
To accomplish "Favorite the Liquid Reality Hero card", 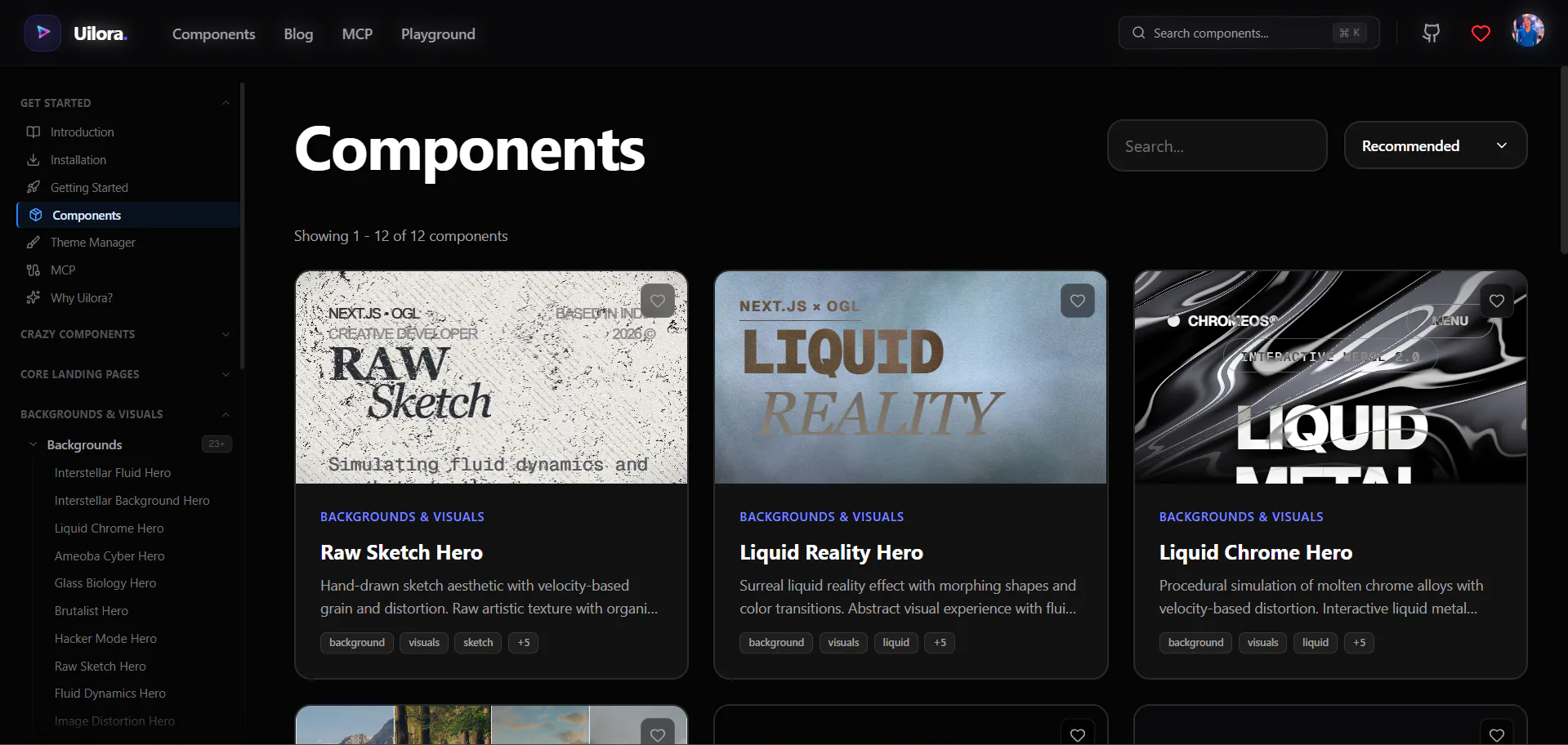I will point(1078,301).
